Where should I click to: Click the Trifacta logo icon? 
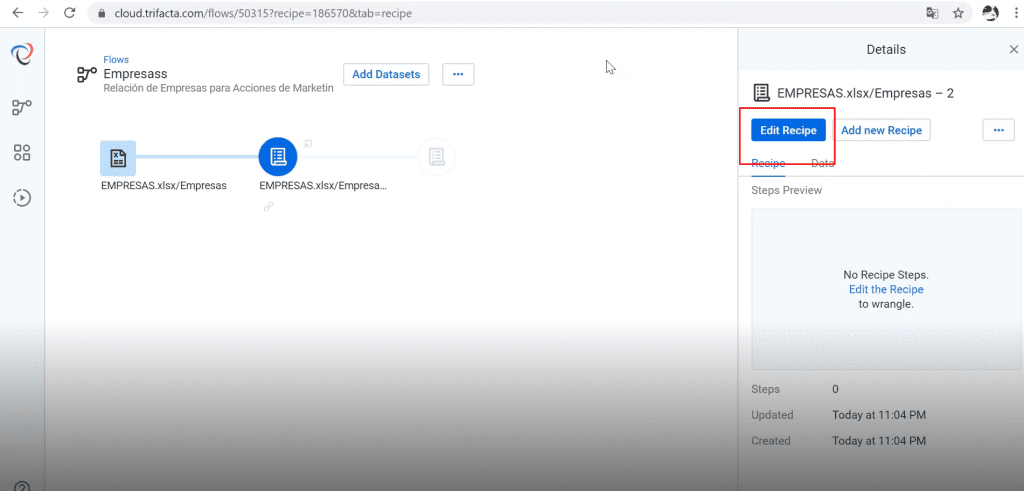[22, 55]
